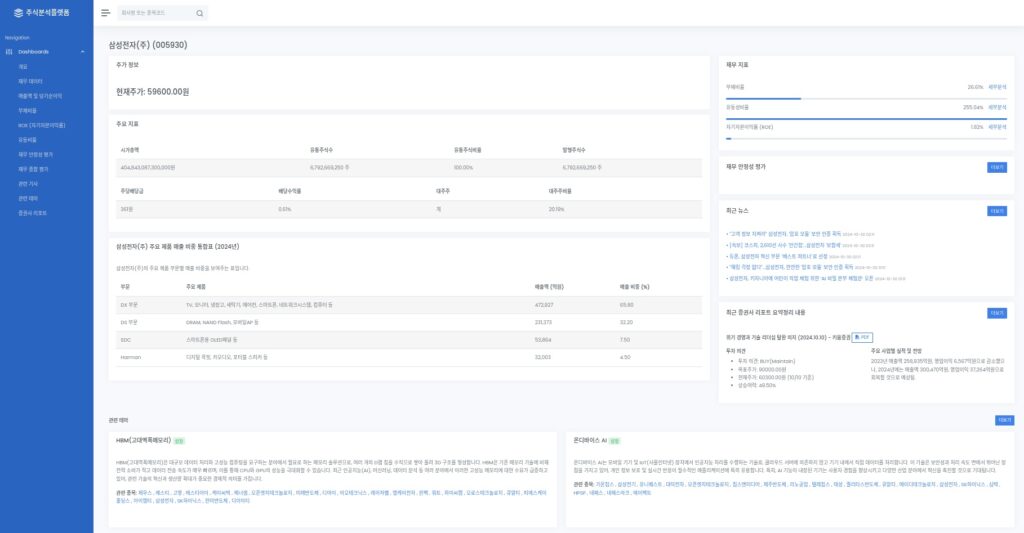Click 더보기 in the 최근 뉴스 card
Image resolution: width=1024 pixels, height=533 pixels.
coord(997,211)
